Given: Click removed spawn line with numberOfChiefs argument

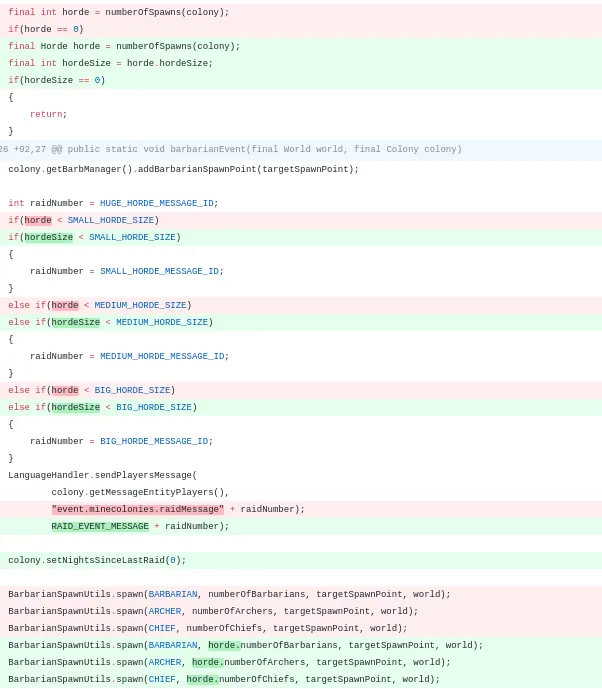Looking at the screenshot, I should 301,628.
